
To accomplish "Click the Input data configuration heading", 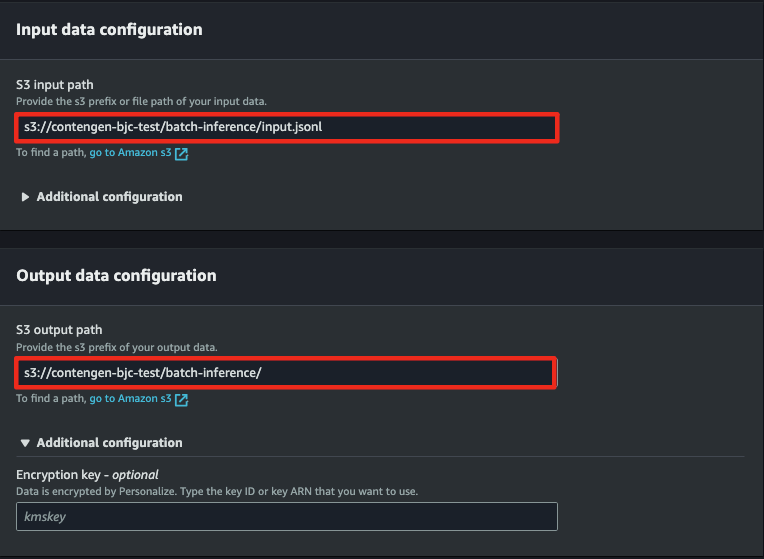I will pyautogui.click(x=109, y=30).
